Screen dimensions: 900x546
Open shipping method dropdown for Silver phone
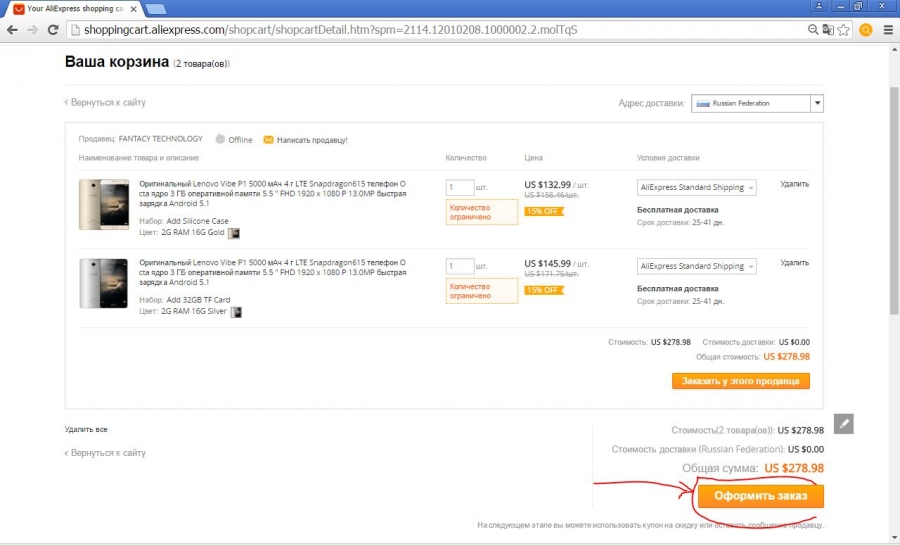click(x=696, y=266)
